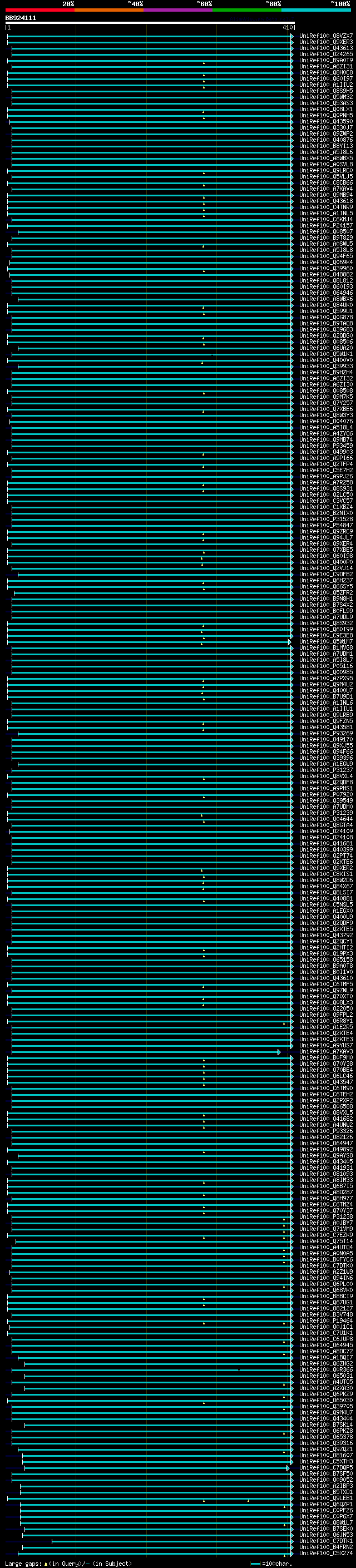Select UniRef100_Q9ZQZ1 label
The image size is (356, 1568).
click(x=326, y=1449)
